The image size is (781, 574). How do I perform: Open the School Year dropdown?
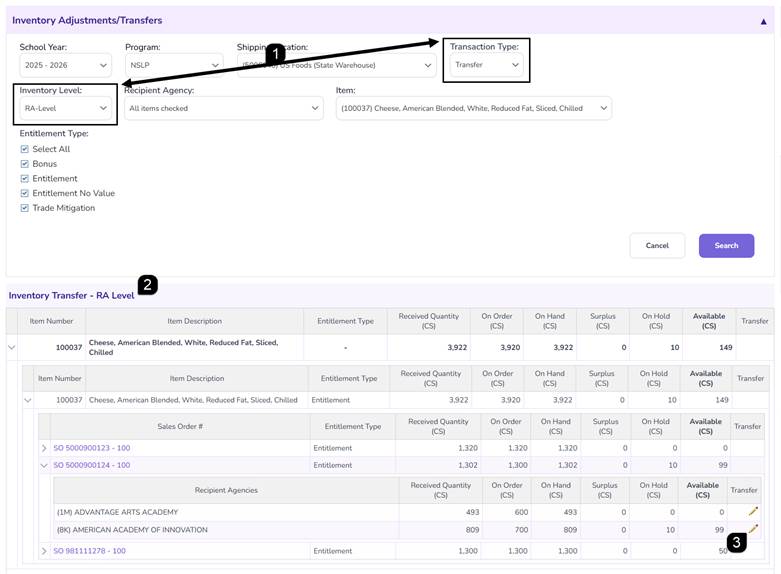point(65,65)
